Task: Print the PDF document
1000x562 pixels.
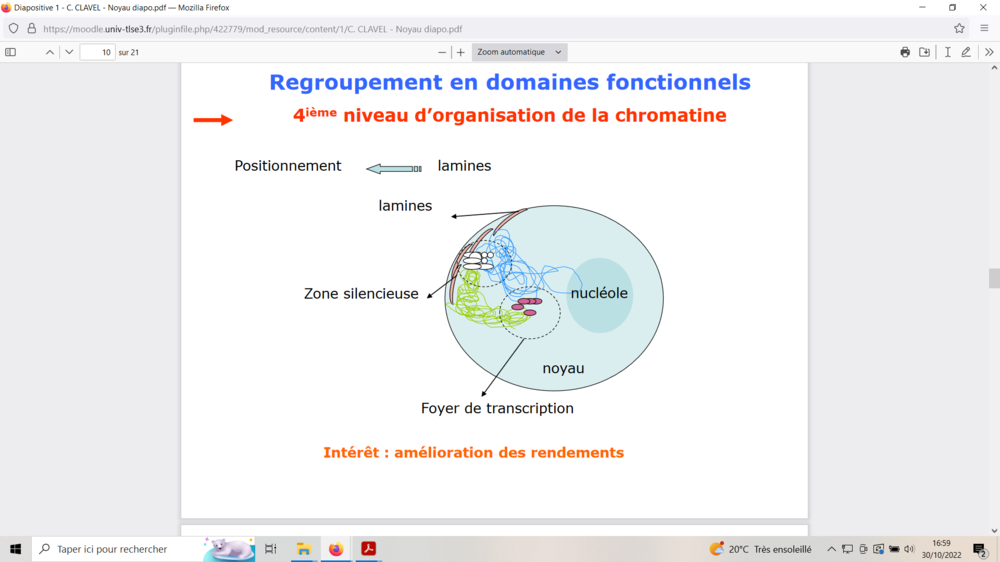Action: (x=905, y=52)
